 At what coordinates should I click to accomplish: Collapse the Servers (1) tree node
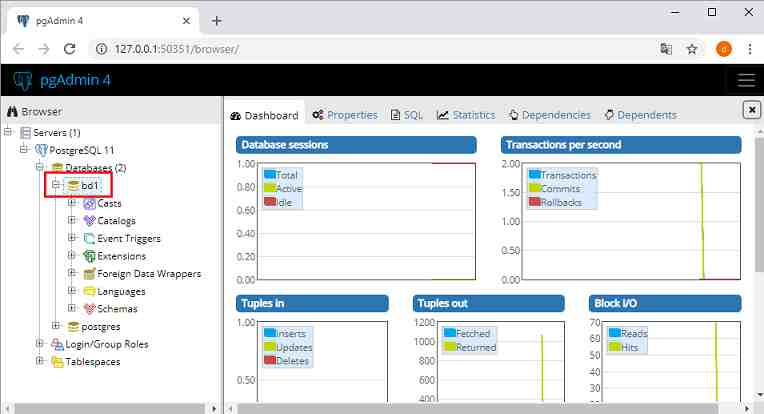(8, 132)
